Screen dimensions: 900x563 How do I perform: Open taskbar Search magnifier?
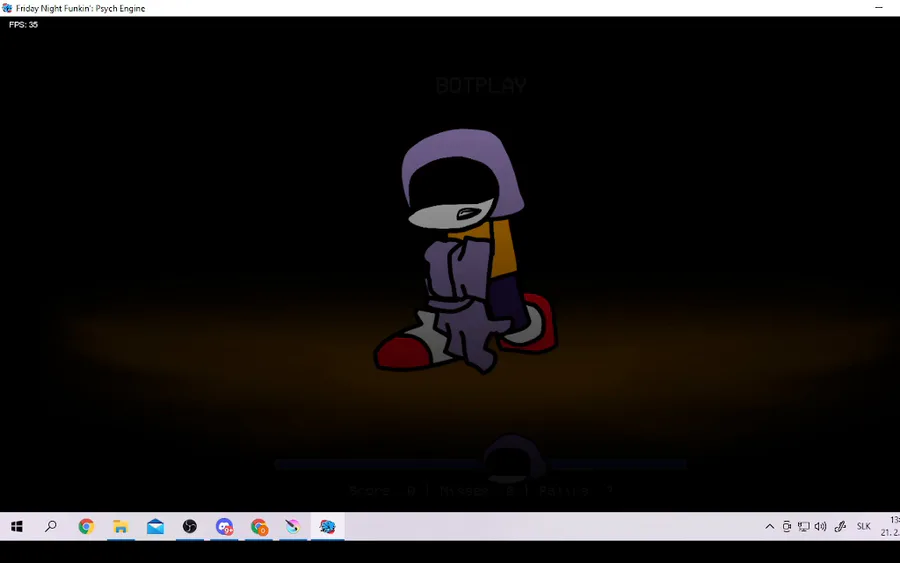coord(51,526)
